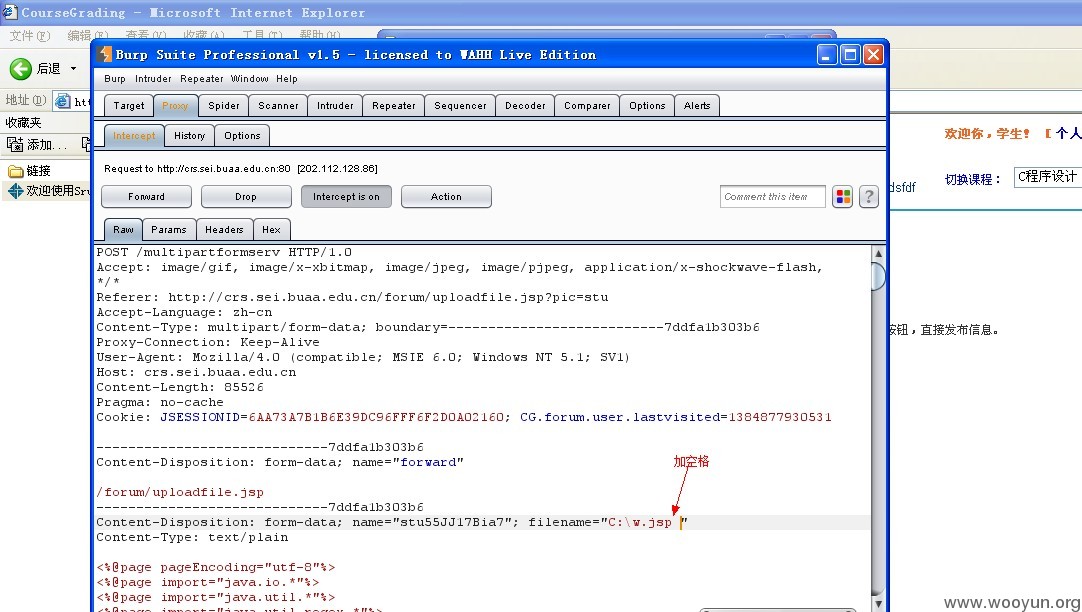Select the Raw request view tab
The height and width of the screenshot is (612, 1082).
pos(124,230)
